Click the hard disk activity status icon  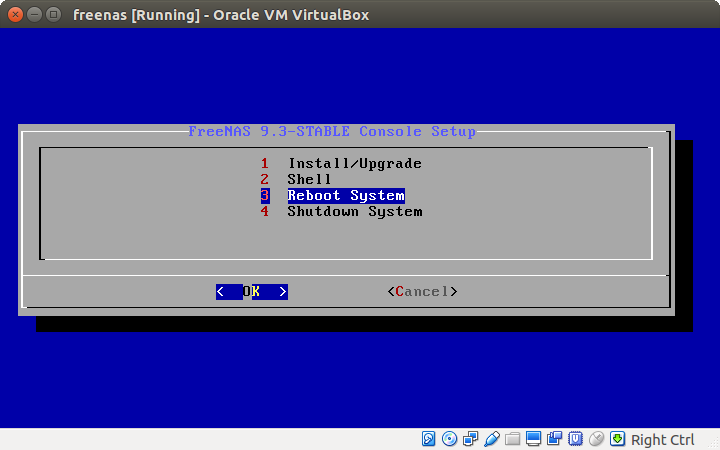428,439
